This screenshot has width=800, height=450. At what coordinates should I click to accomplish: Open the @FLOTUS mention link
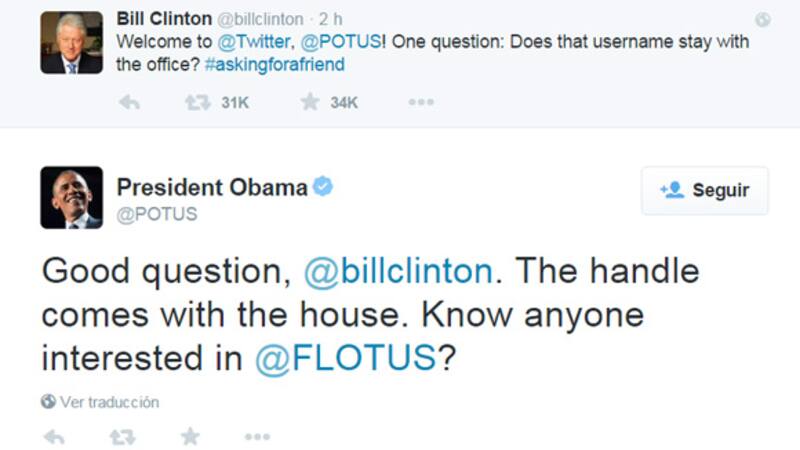pos(346,359)
